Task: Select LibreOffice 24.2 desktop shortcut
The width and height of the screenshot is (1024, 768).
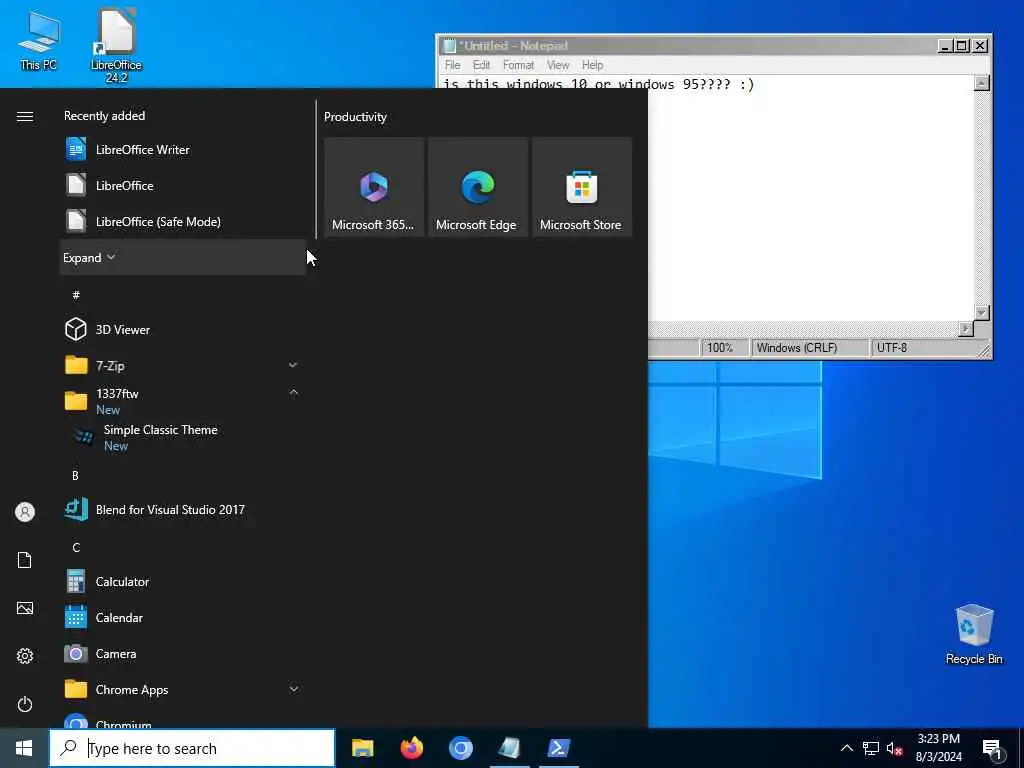Action: (x=116, y=46)
